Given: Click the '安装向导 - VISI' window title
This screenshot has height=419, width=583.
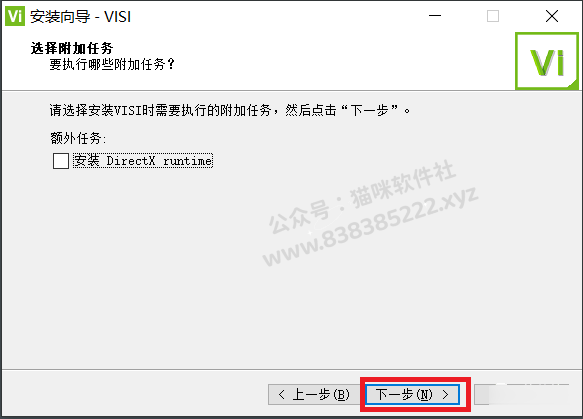Looking at the screenshot, I should [80, 17].
